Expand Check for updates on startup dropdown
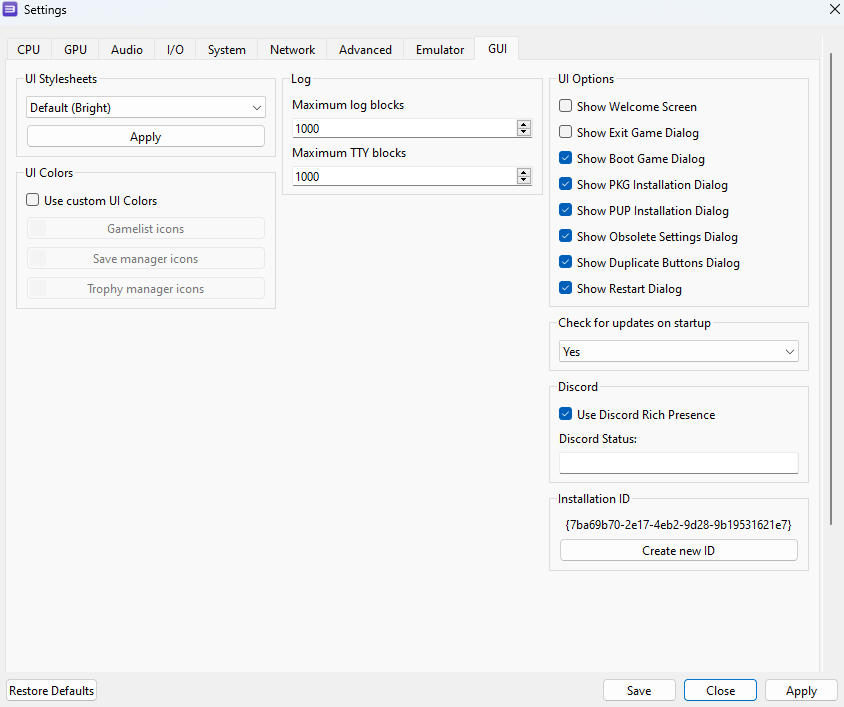The image size is (844, 707). point(679,352)
